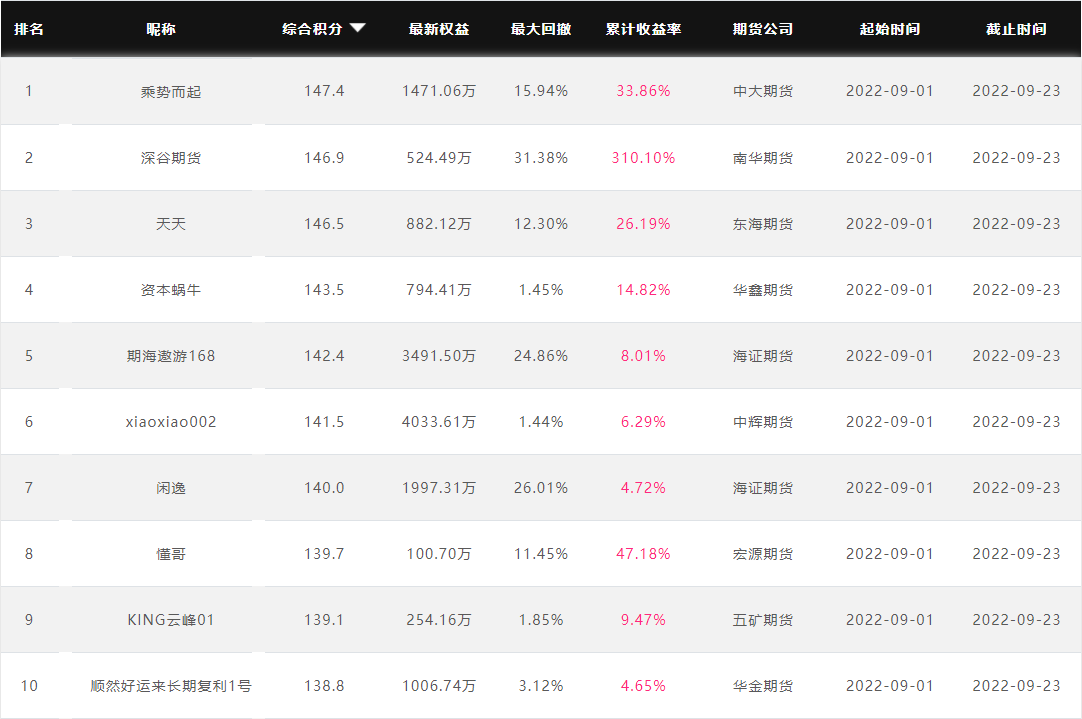1082x719 pixels.
Task: Click equity value 882.12万
Action: 439,224
